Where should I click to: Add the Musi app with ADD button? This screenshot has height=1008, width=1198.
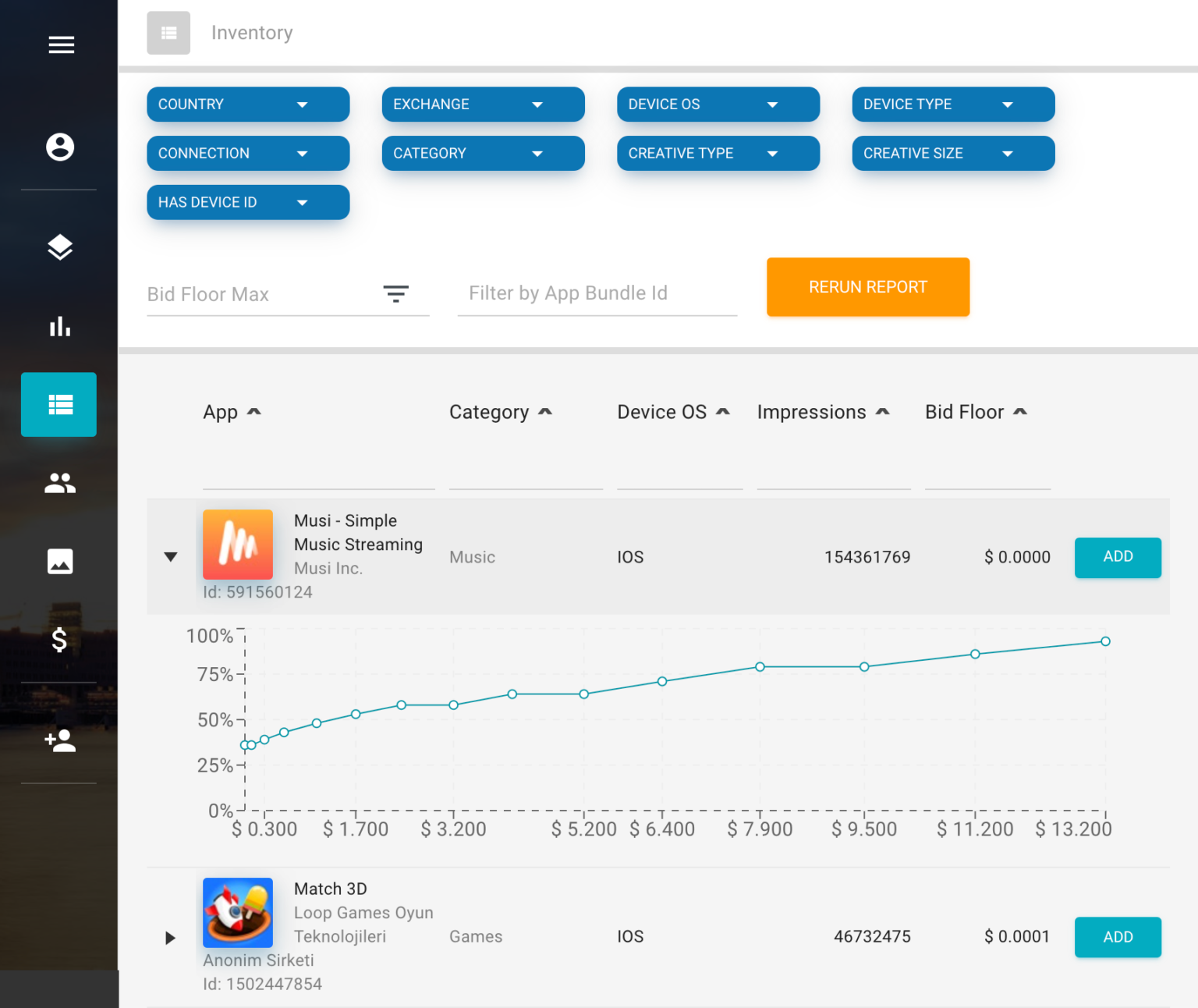[x=1117, y=557]
